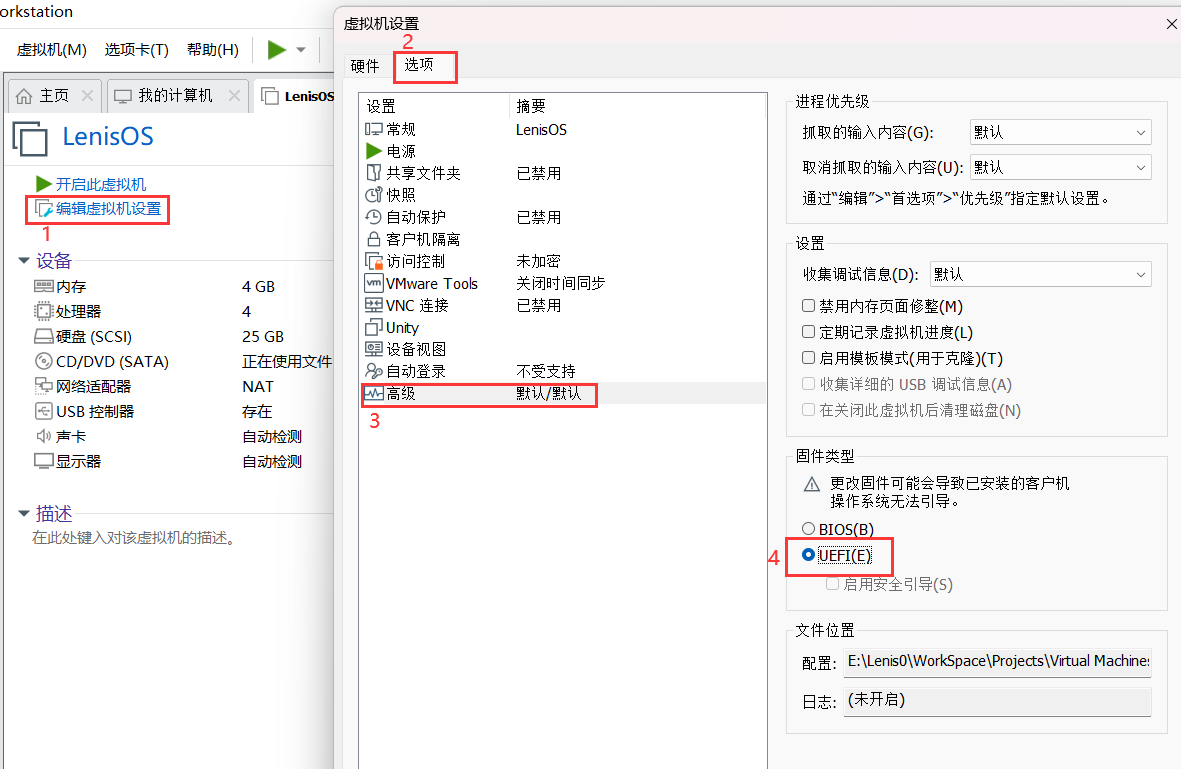The height and width of the screenshot is (769, 1181).
Task: Toggle 启用安全引导(S) checkbox
Action: [832, 584]
